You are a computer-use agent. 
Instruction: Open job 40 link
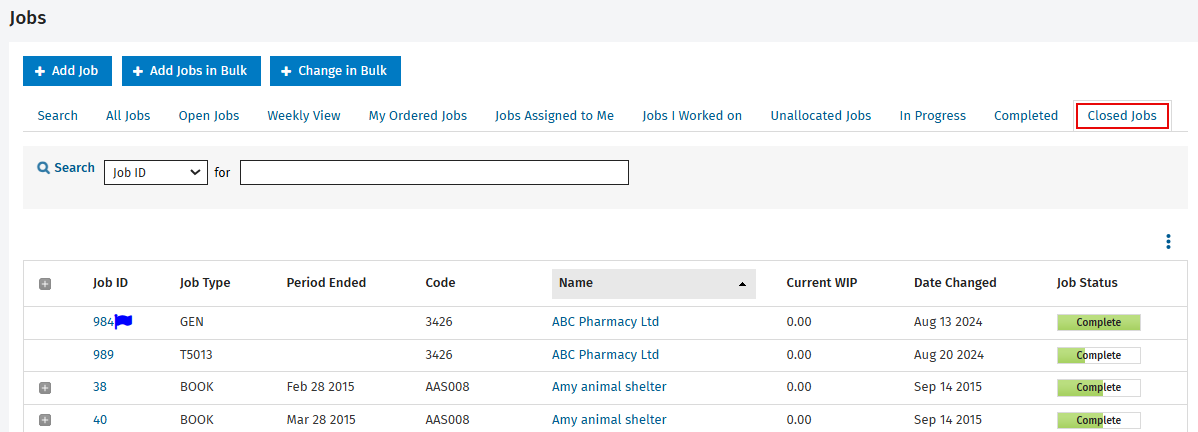coord(100,420)
